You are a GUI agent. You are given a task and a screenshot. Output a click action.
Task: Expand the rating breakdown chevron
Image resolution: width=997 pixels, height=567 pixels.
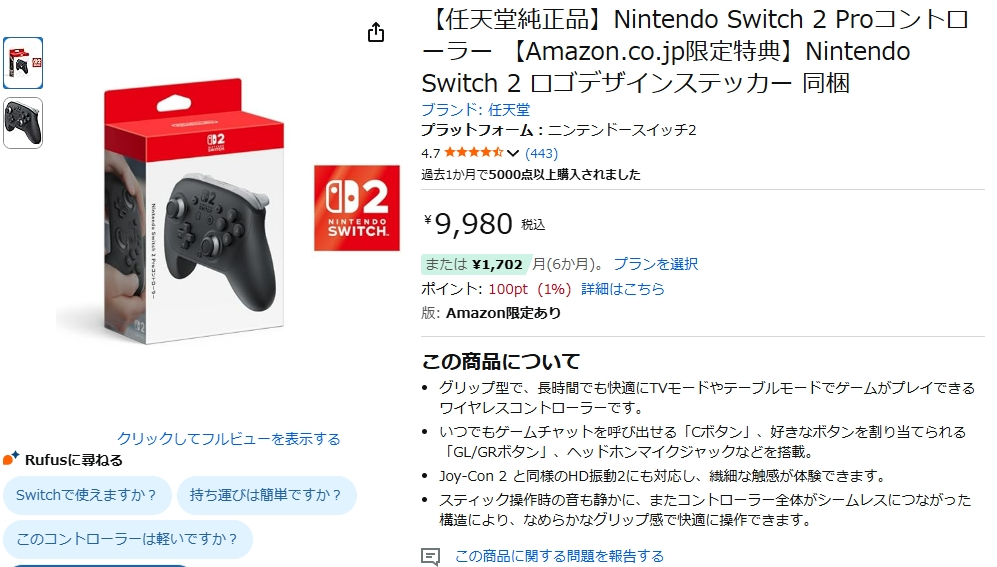tap(514, 154)
